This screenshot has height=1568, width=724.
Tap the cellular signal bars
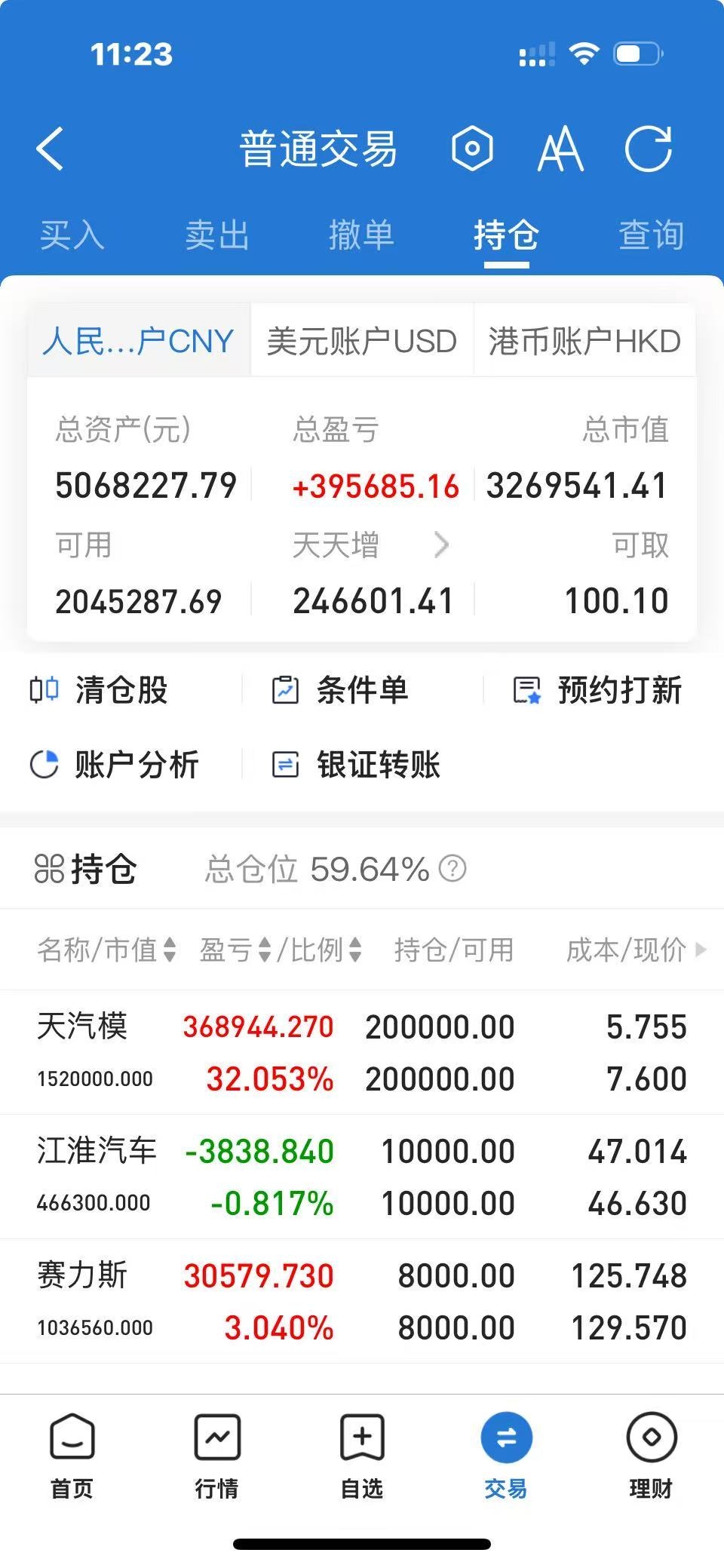click(537, 54)
